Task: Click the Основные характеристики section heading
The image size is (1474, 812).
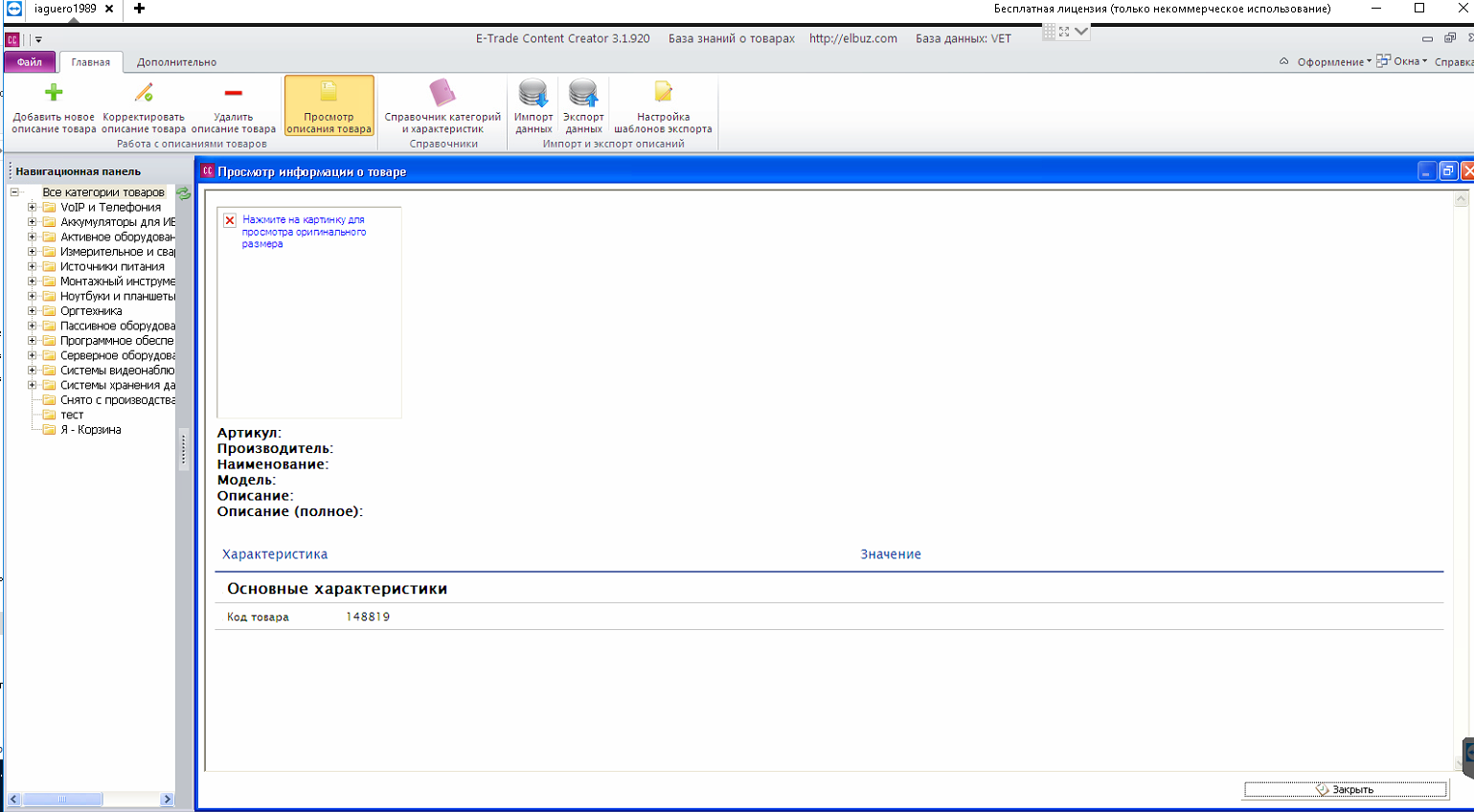Action: pyautogui.click(x=337, y=589)
